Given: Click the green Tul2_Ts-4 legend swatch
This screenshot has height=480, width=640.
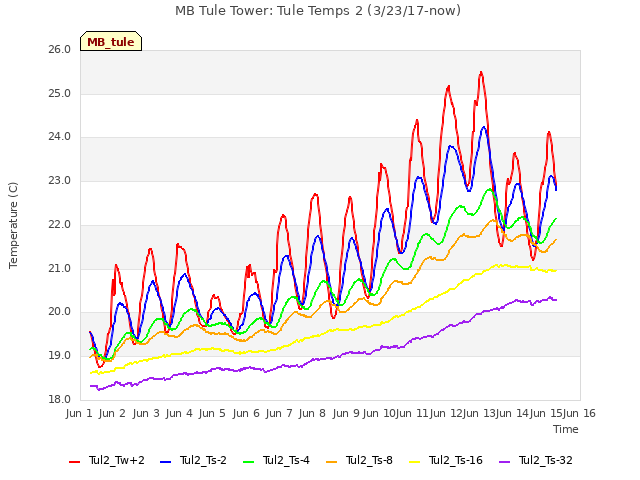Looking at the screenshot, I should tap(249, 462).
